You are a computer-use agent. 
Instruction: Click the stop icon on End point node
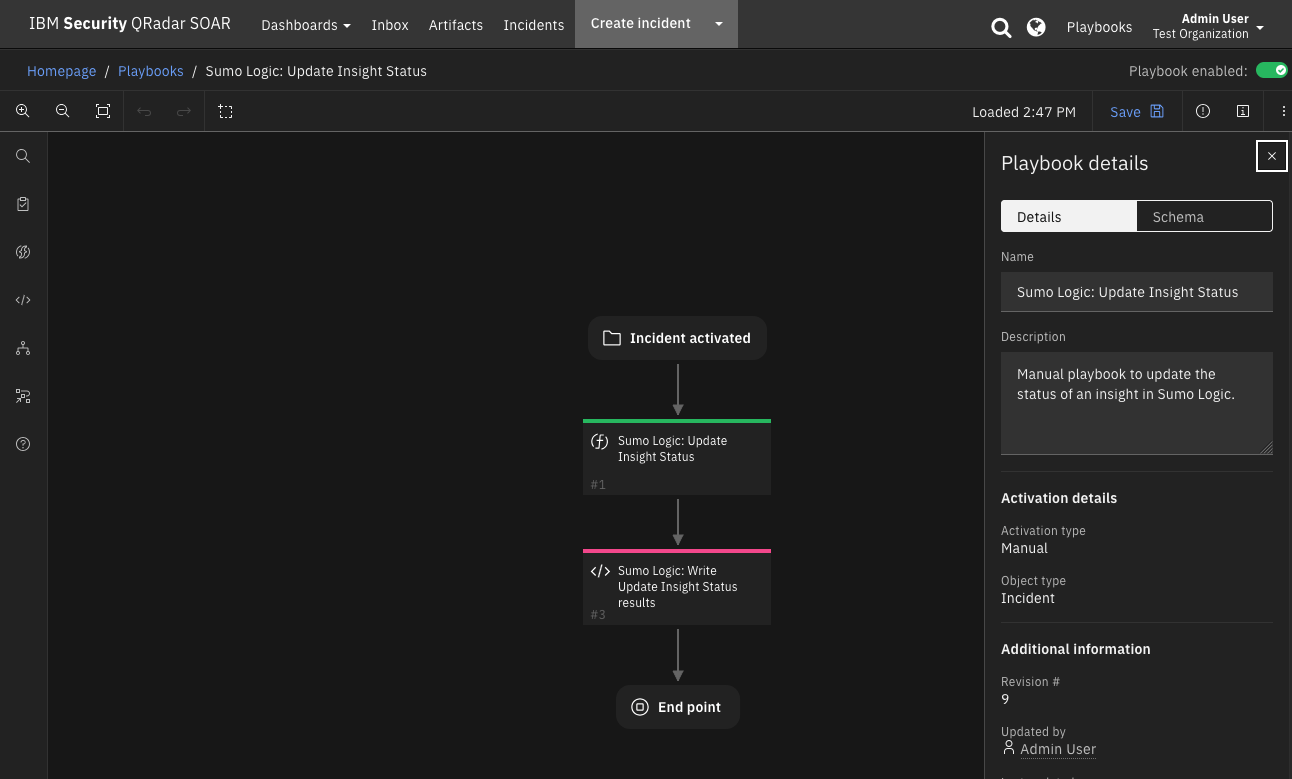coord(640,707)
